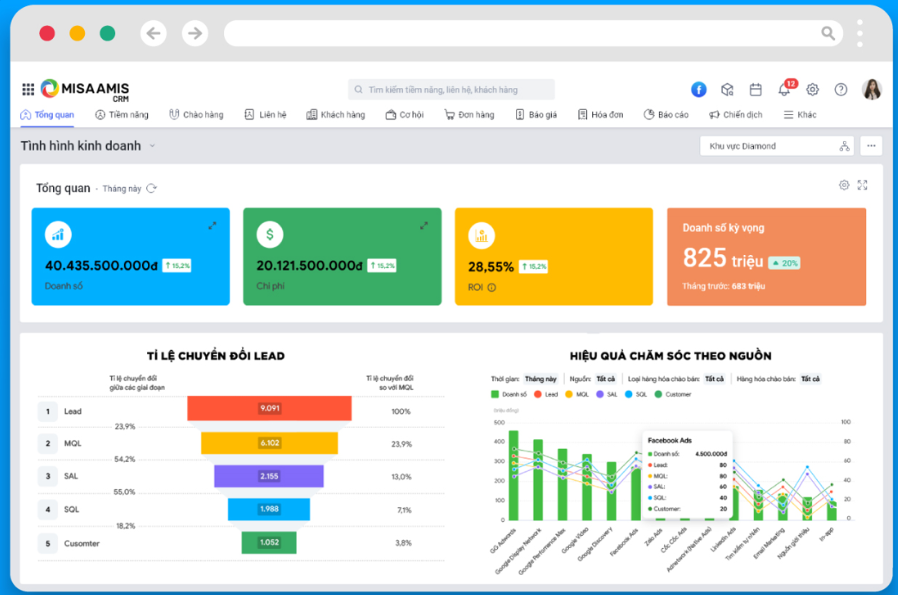This screenshot has width=898, height=595.
Task: Open the notifications bell
Action: (x=784, y=90)
